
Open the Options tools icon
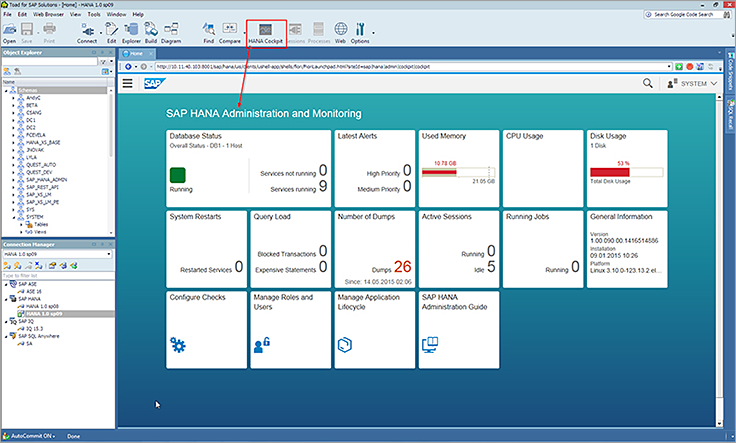pyautogui.click(x=360, y=33)
